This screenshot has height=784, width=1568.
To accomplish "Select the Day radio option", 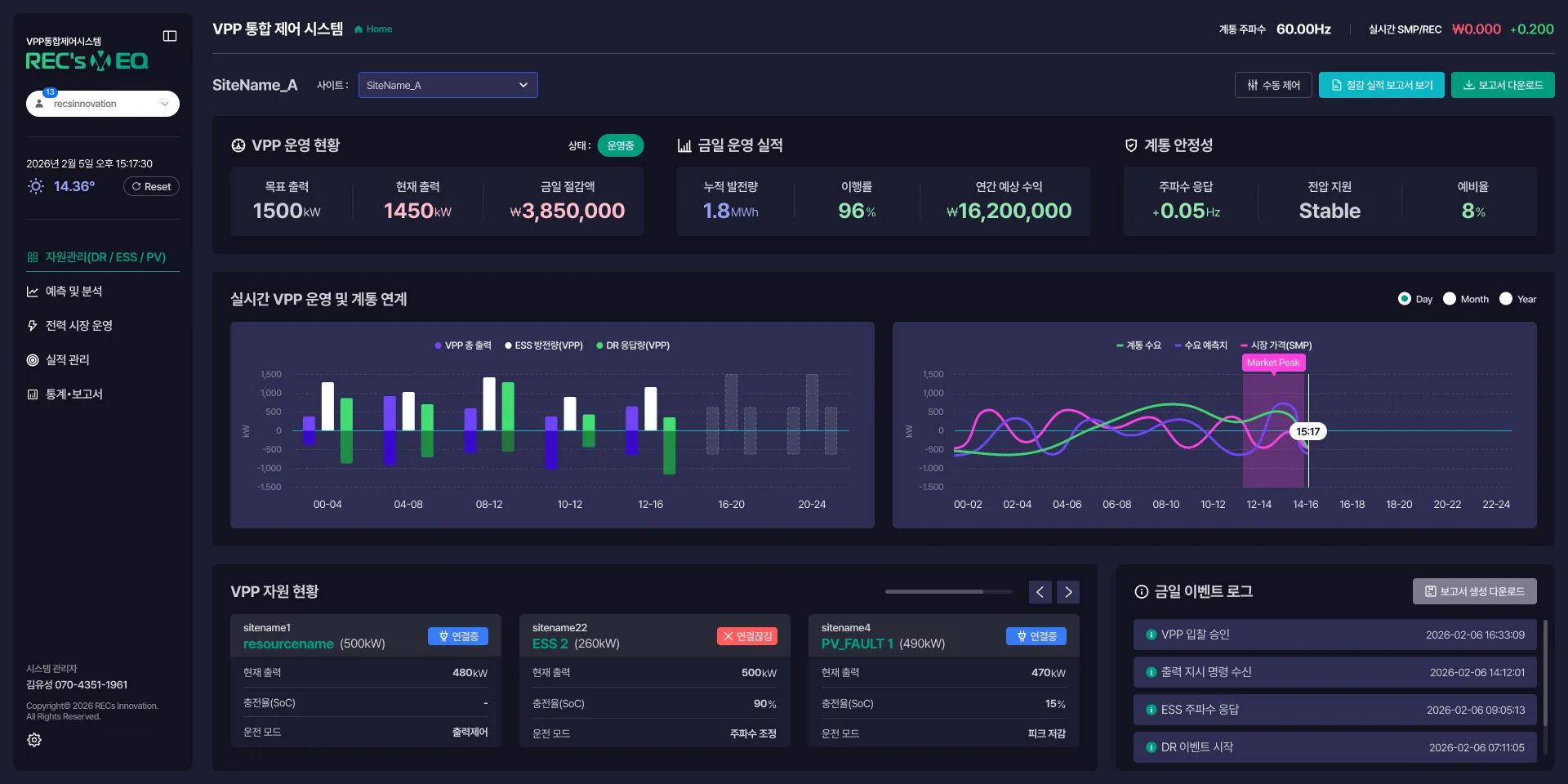I will point(1405,299).
